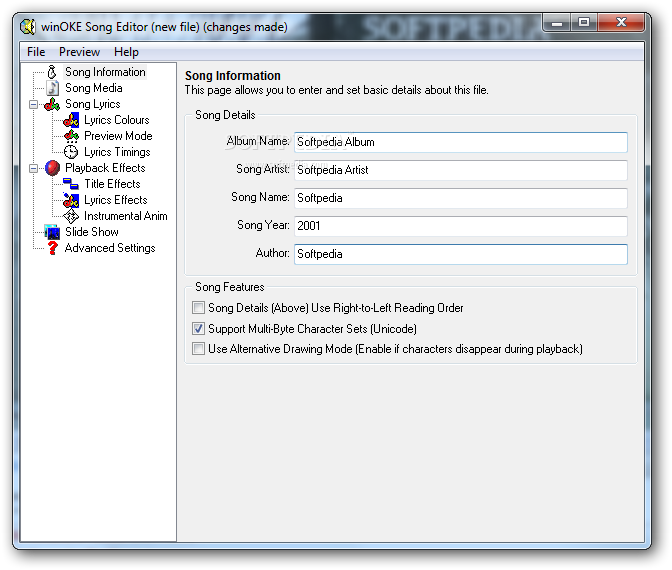This screenshot has width=672, height=570.
Task: Open Advanced Settings page
Action: pos(110,248)
